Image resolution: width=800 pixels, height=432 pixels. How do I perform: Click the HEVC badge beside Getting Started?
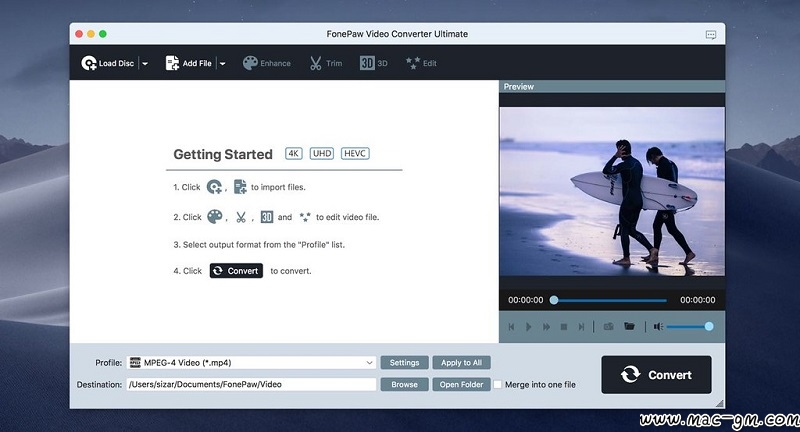click(x=355, y=154)
